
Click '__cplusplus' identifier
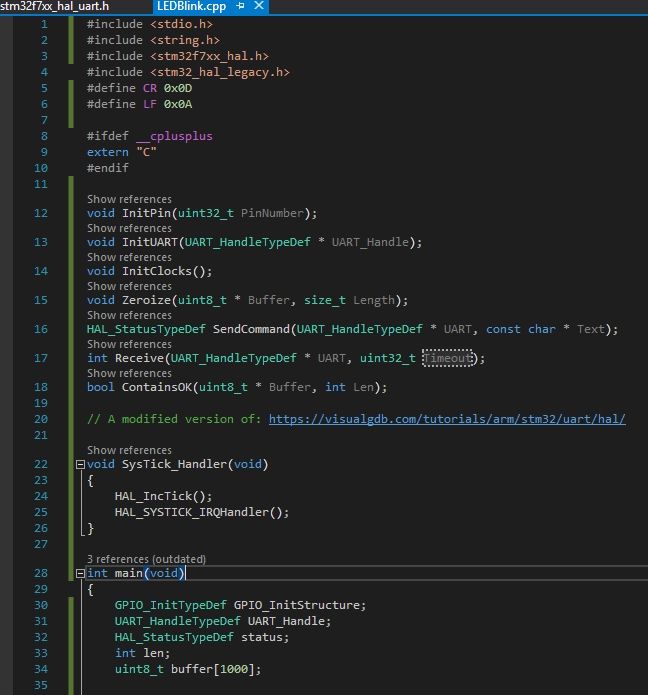(x=174, y=136)
